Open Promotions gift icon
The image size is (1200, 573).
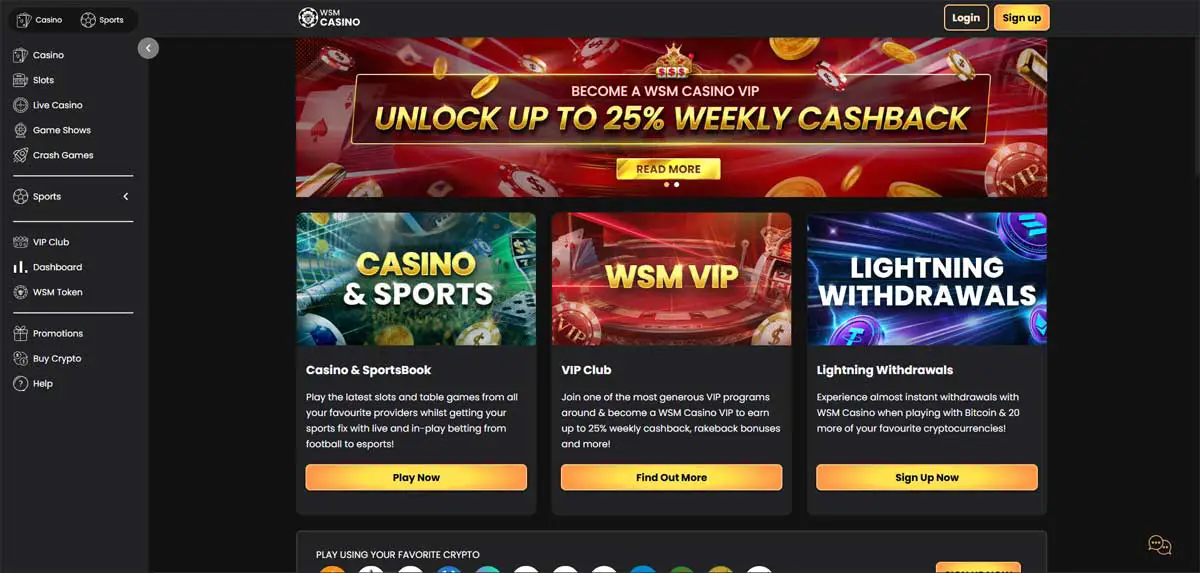[x=20, y=333]
